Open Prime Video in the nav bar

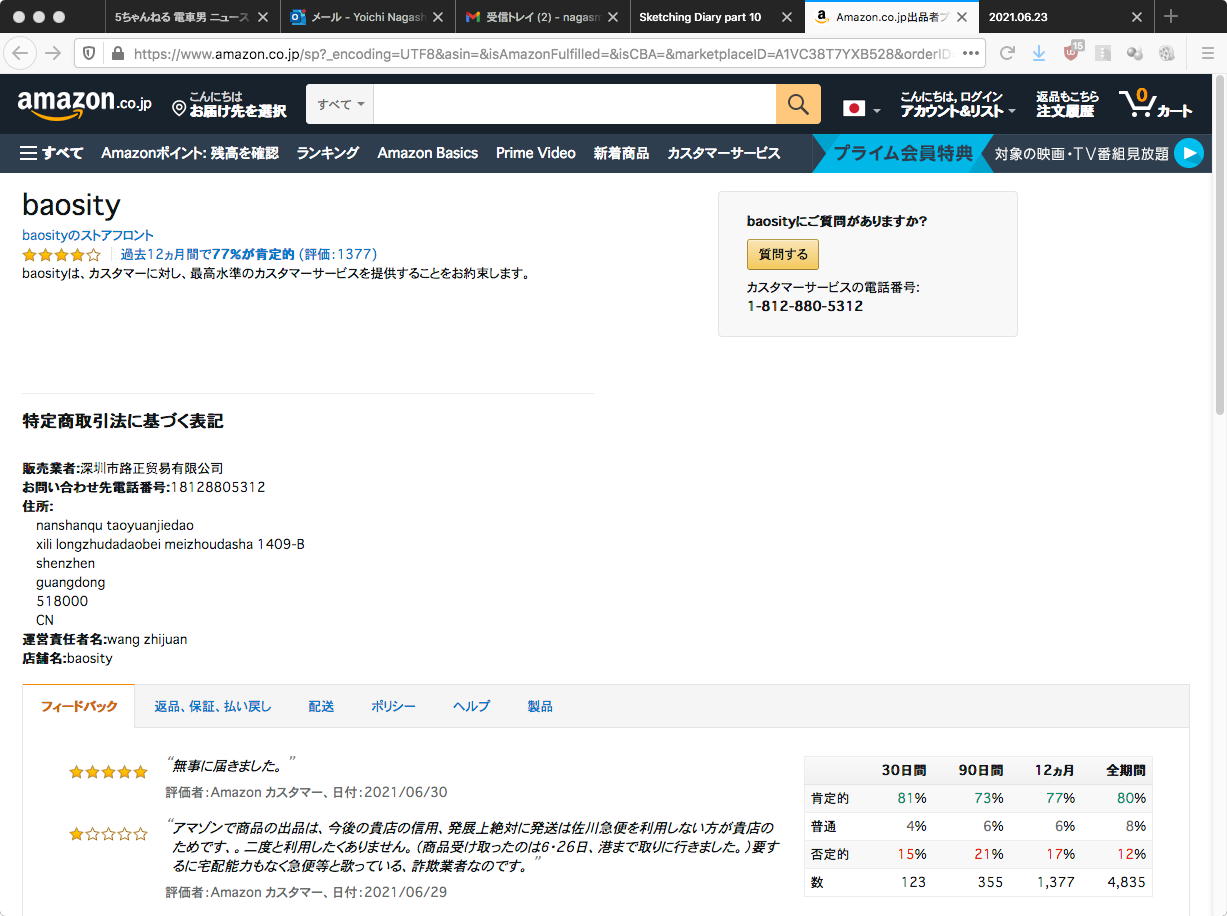pos(536,153)
